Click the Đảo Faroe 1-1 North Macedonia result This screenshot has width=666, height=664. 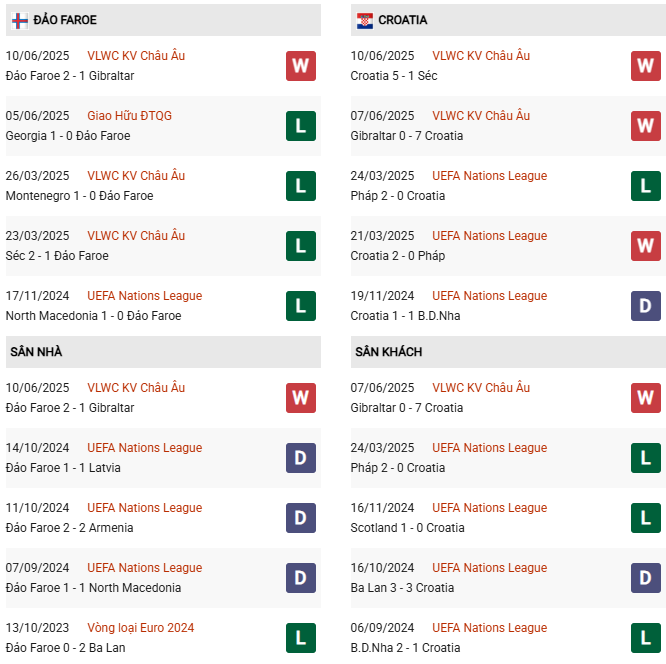[x=93, y=588]
